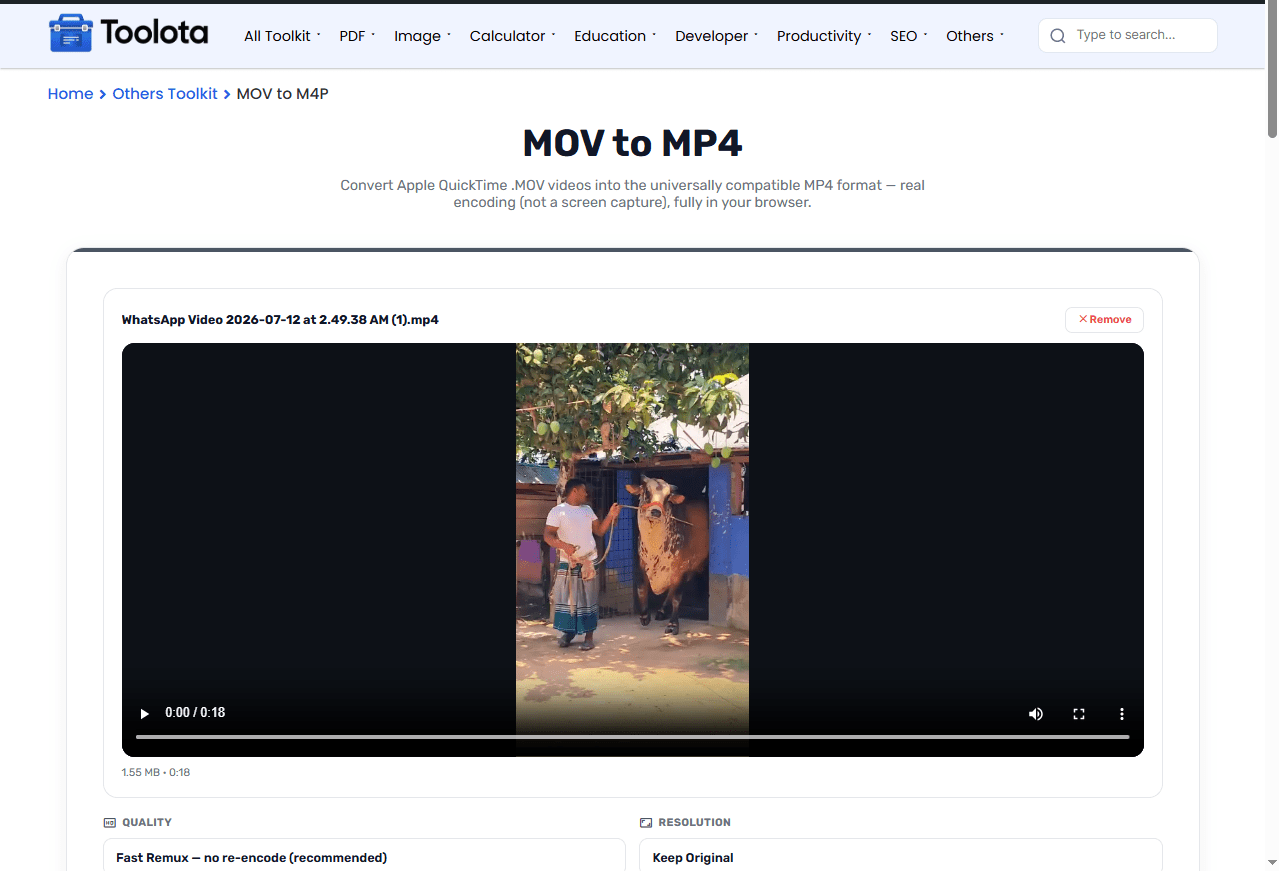The width and height of the screenshot is (1279, 871).
Task: Seek on the video progress bar
Action: click(632, 737)
